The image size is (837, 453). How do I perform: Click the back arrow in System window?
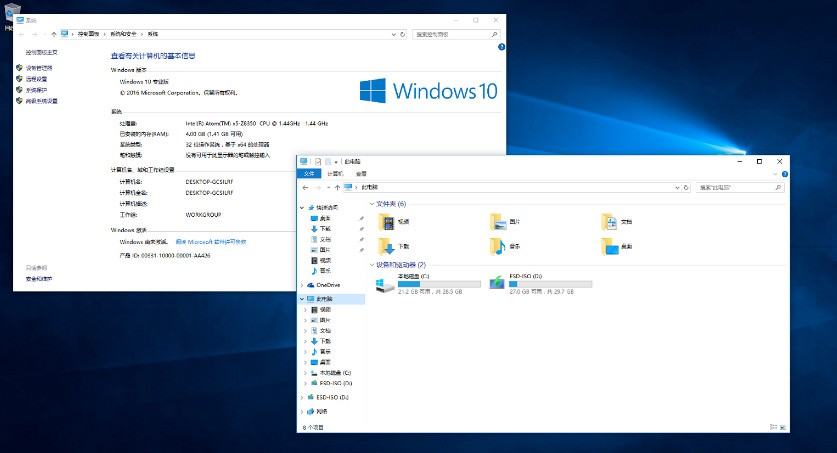point(21,34)
